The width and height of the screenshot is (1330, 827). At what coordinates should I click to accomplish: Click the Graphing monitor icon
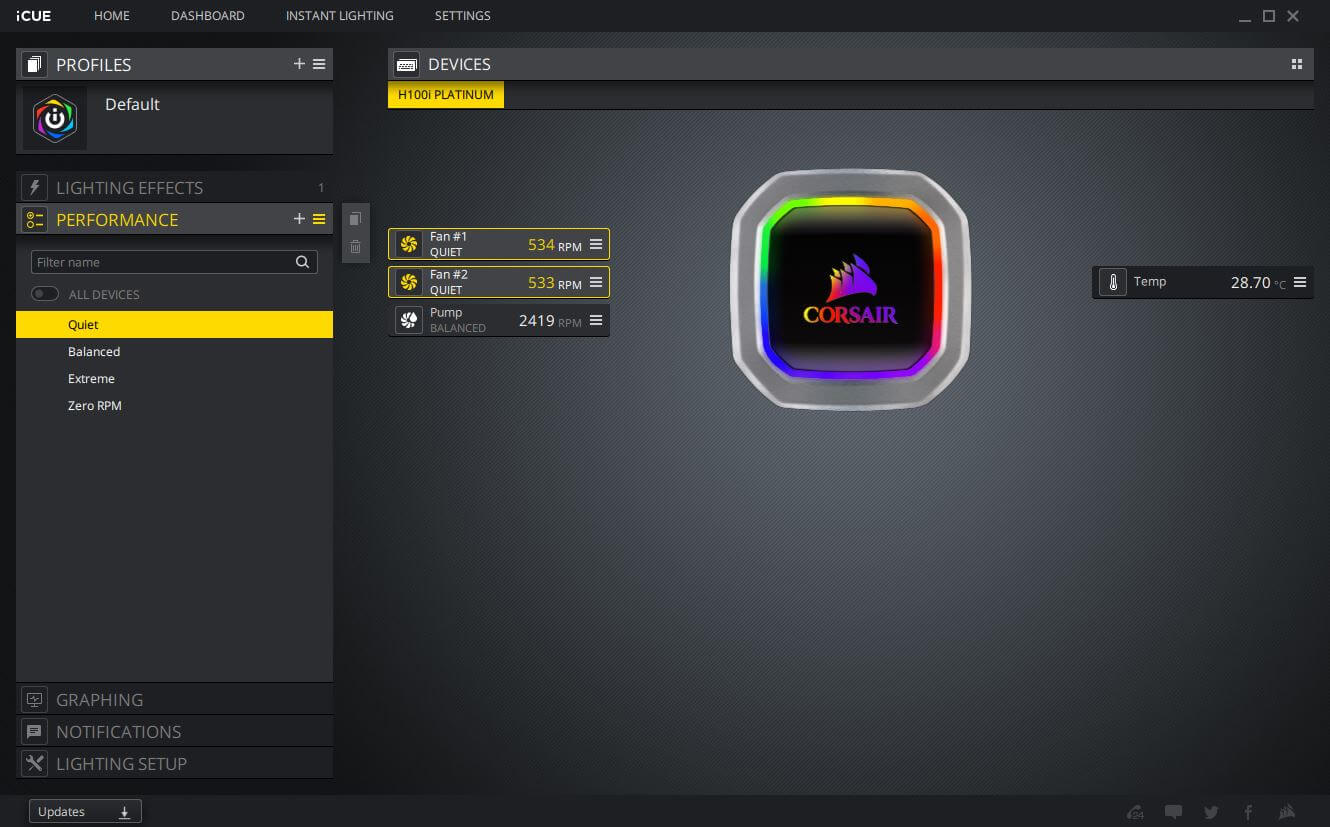pyautogui.click(x=35, y=700)
